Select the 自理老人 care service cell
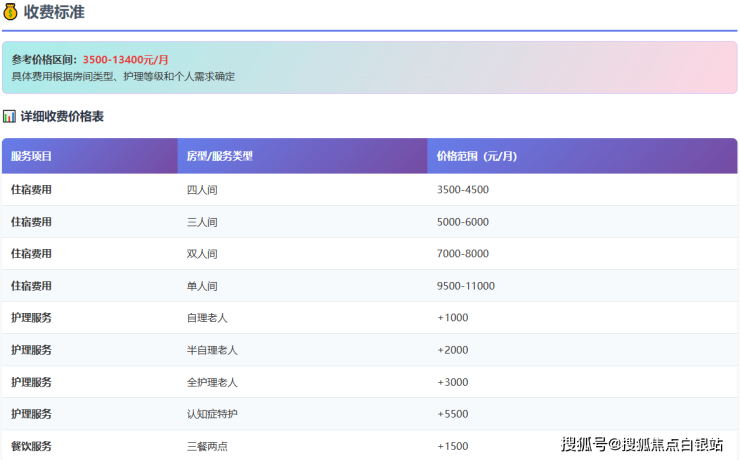This screenshot has width=740, height=460. click(207, 318)
